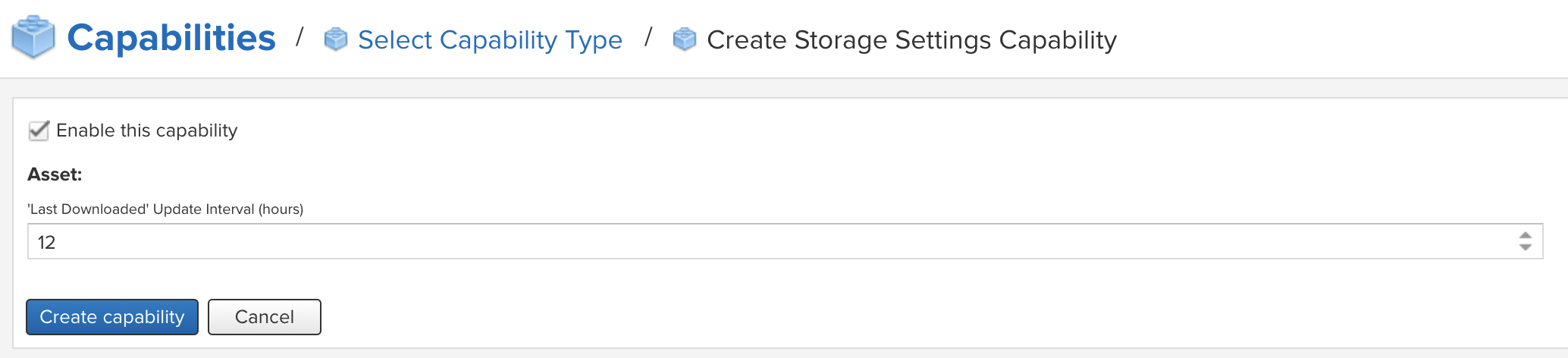Decrease interval with the stepper down arrow

tap(1525, 247)
